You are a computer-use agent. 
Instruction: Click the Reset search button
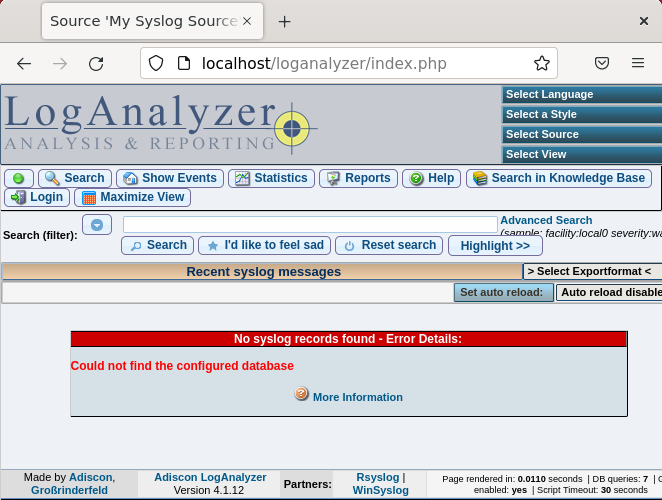[389, 245]
